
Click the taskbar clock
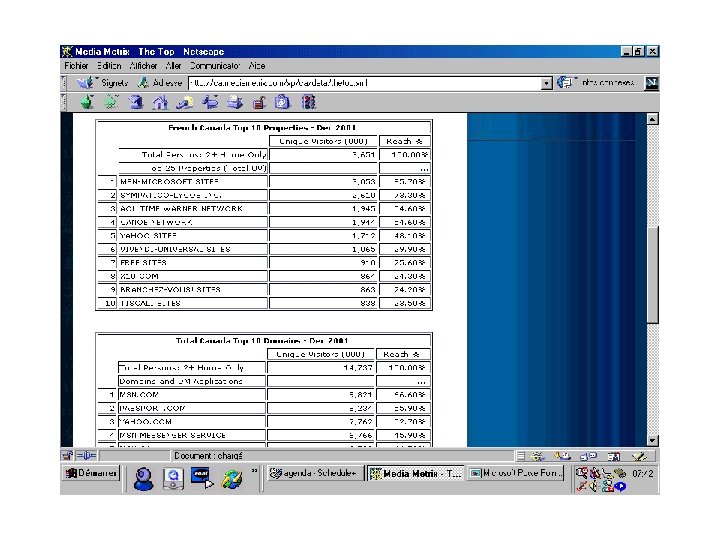pyautogui.click(x=642, y=473)
